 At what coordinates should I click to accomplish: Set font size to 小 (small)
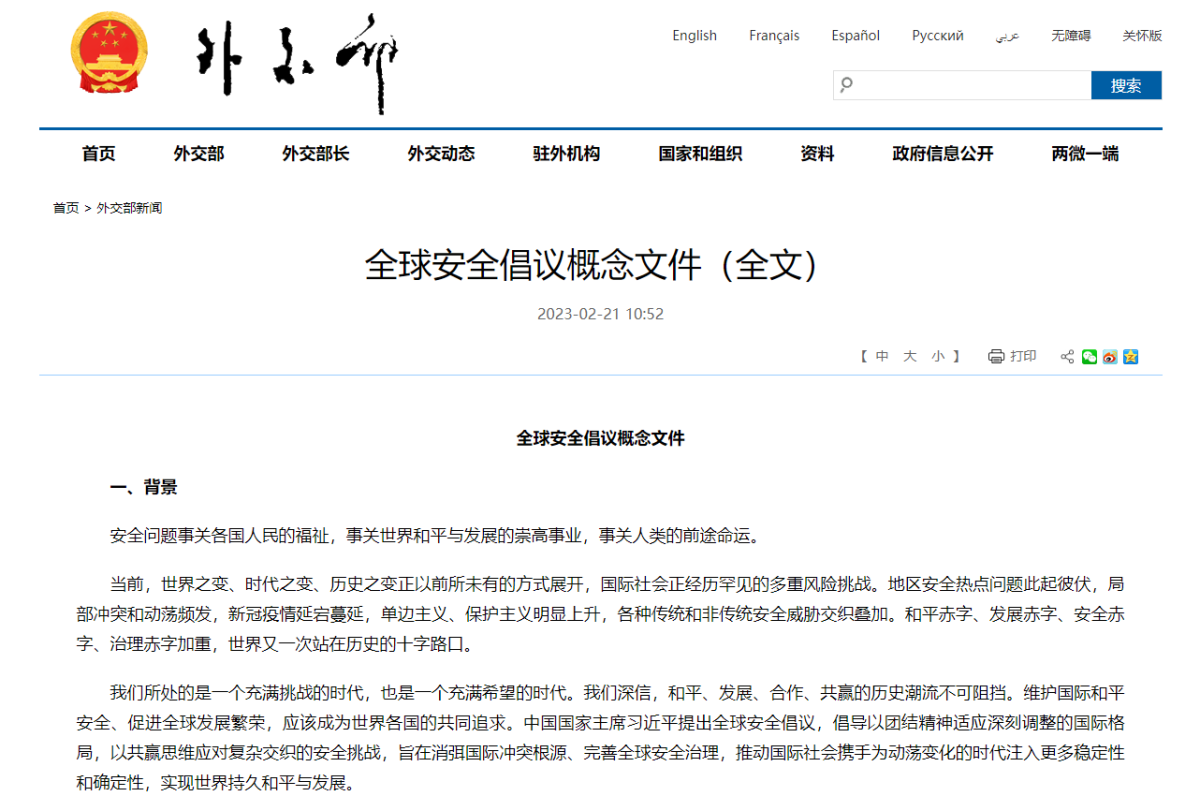(x=937, y=357)
